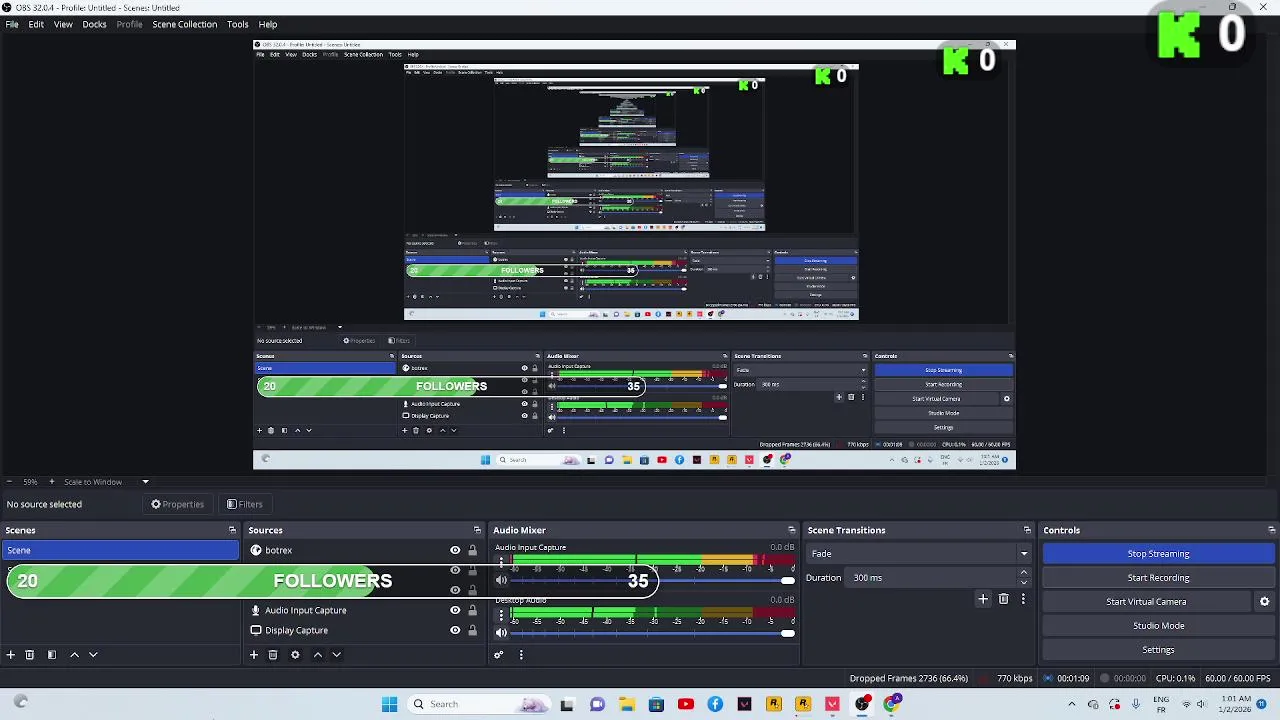The width and height of the screenshot is (1280, 720).
Task: Click Start Recording button
Action: click(x=1158, y=578)
